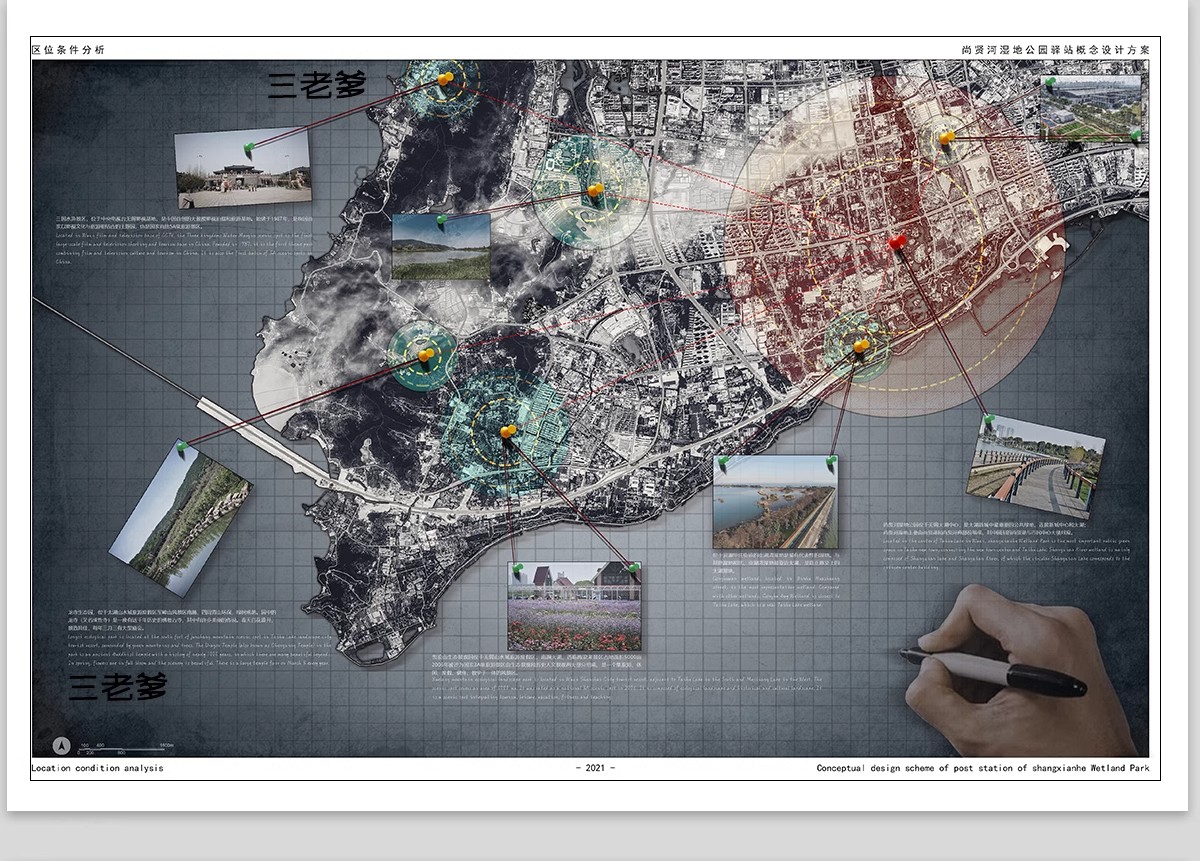The image size is (1200, 861).
Task: Open the tilted mountain lake photo
Action: pyautogui.click(x=180, y=517)
